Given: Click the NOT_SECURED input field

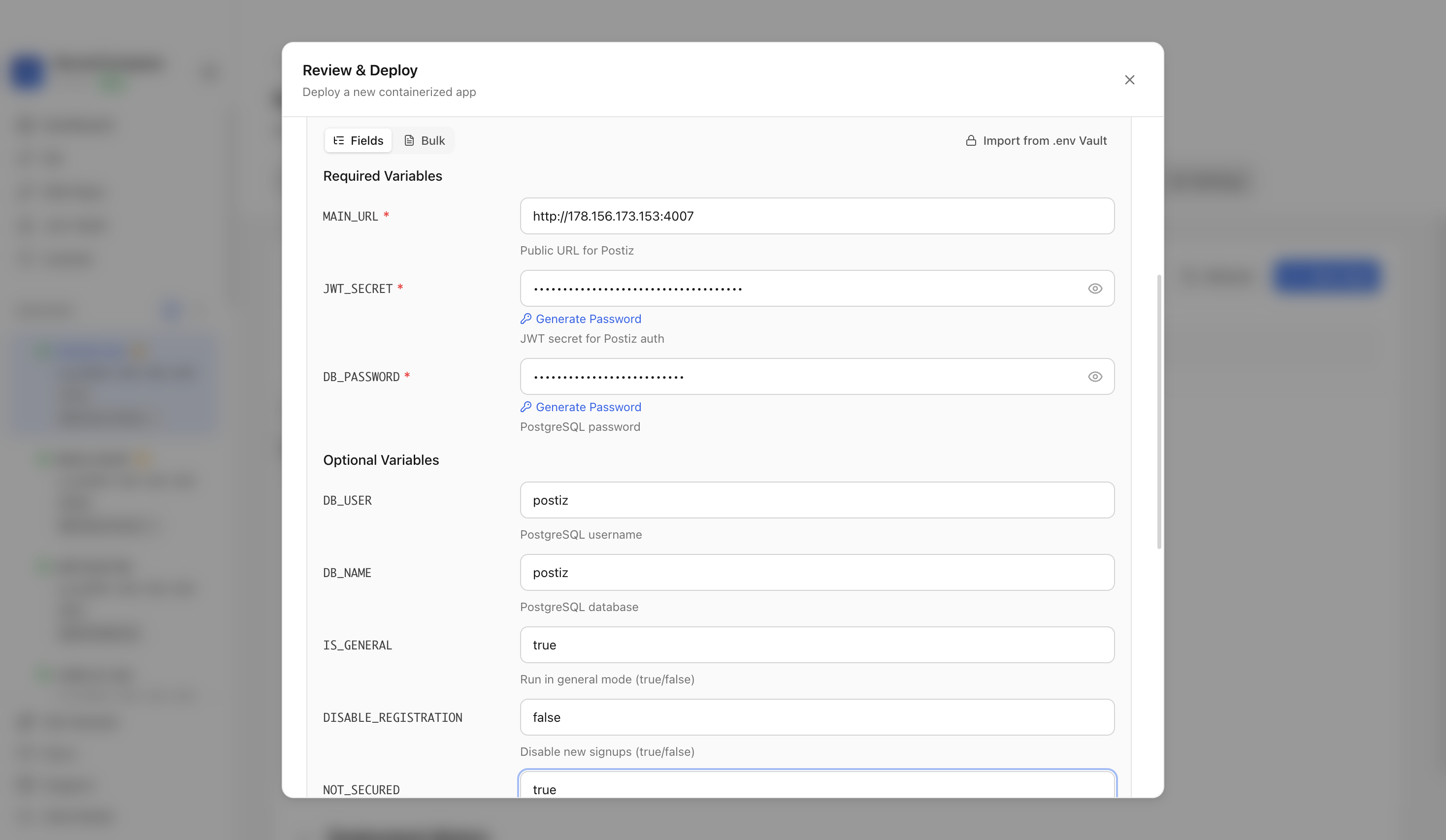Looking at the screenshot, I should pos(817,785).
